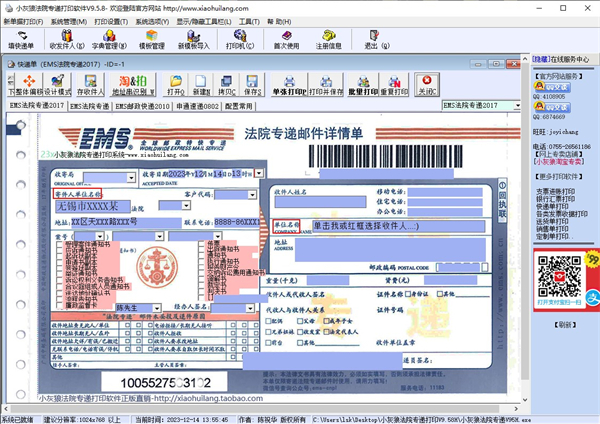This screenshot has height=424, width=600.
Task: Click red-boxed 单位名称 recipient selector
Action: point(286,227)
